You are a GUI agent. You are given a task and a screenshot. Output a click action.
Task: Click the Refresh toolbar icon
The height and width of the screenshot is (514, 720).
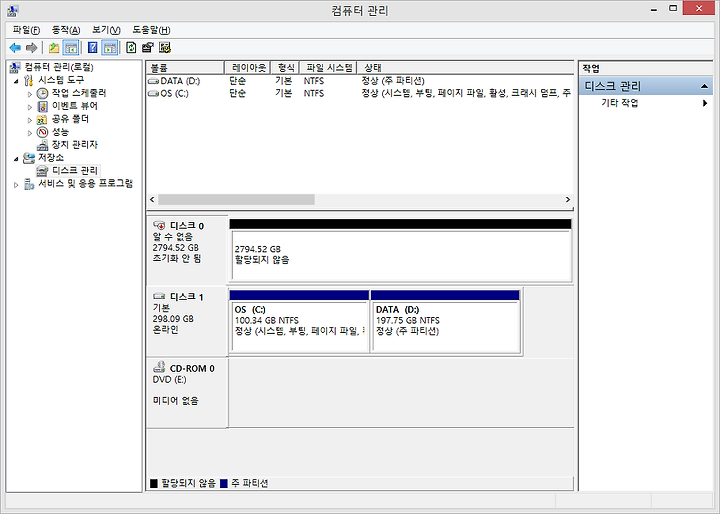131,47
